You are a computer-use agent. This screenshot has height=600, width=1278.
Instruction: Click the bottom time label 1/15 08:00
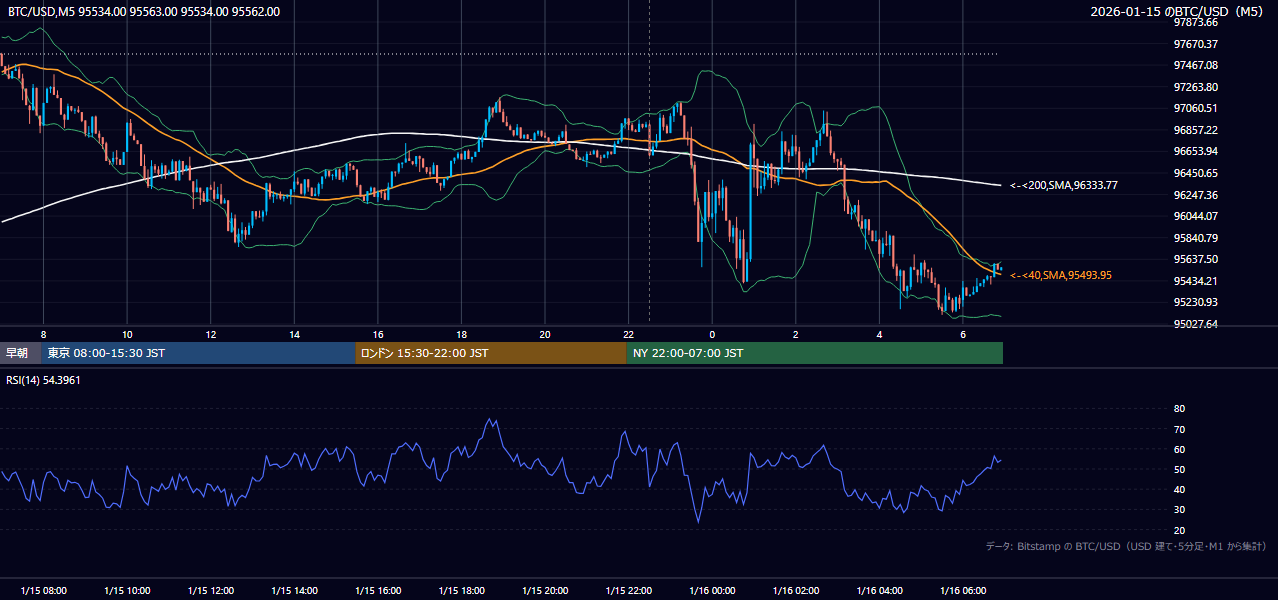click(x=43, y=591)
